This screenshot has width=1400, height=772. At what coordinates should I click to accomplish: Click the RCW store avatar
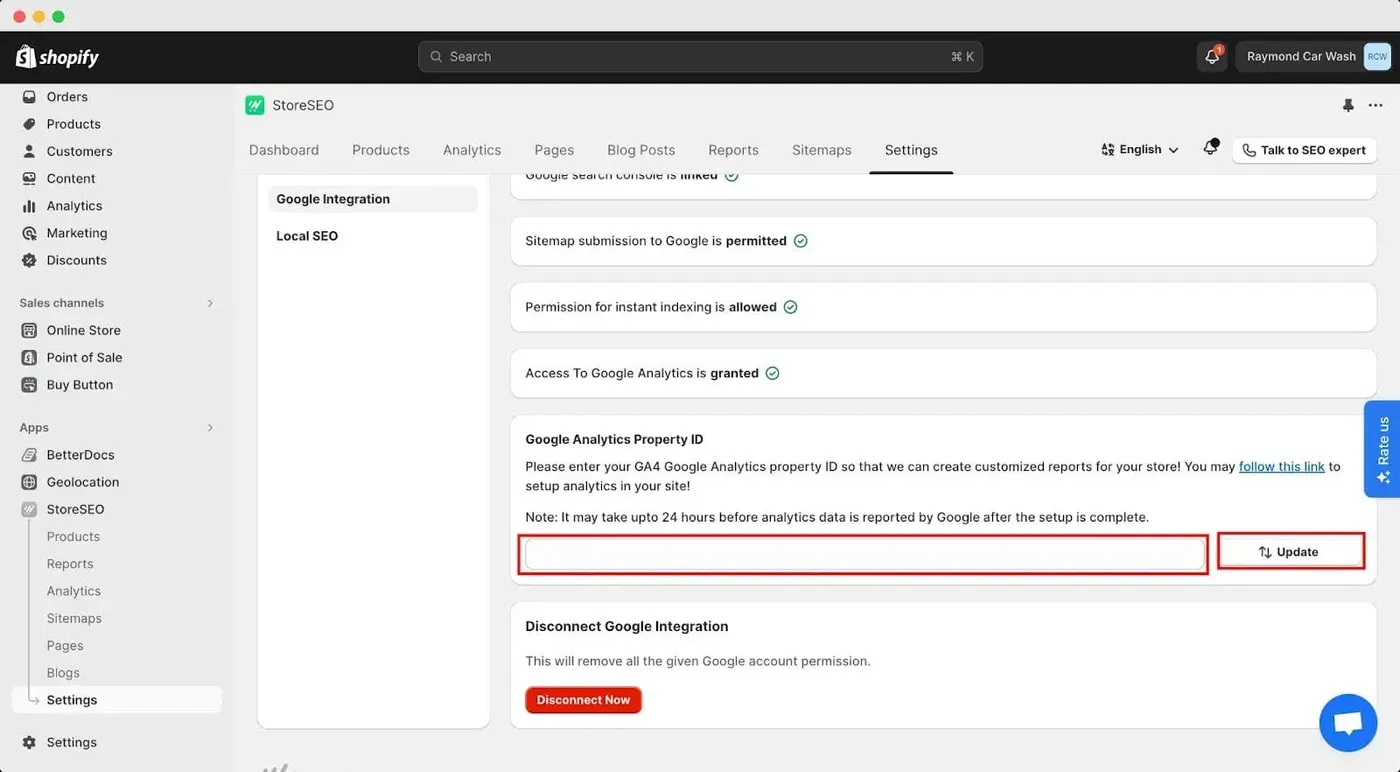click(x=1377, y=57)
